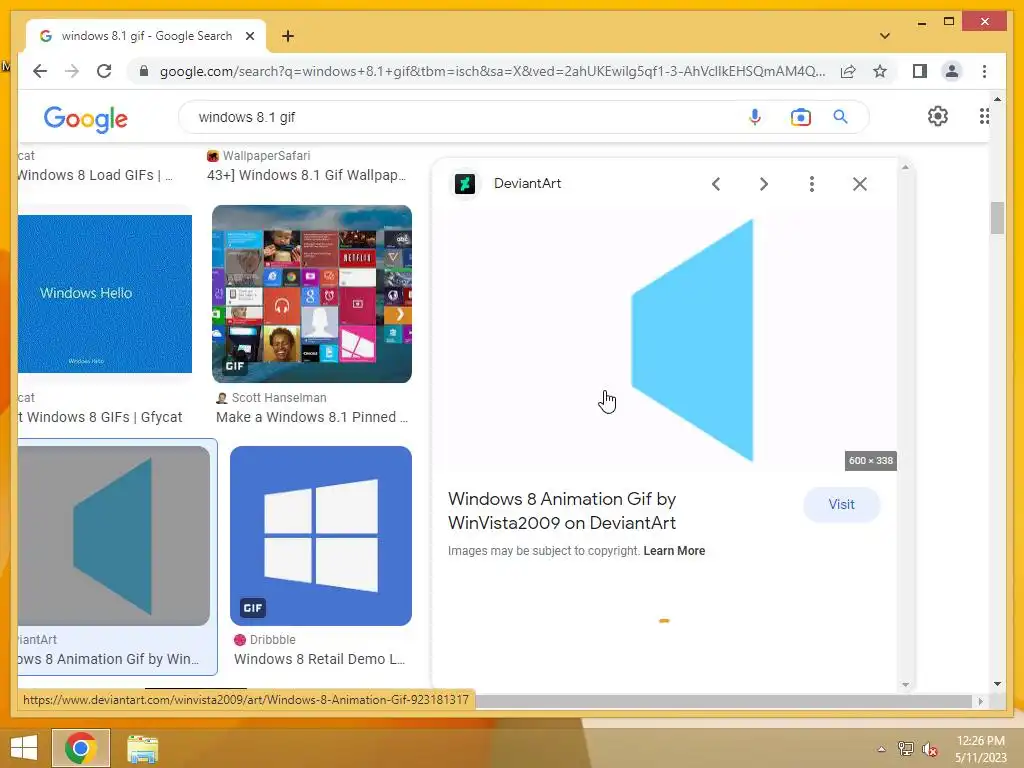Show hidden system tray icons
This screenshot has width=1024, height=768.
click(881, 749)
